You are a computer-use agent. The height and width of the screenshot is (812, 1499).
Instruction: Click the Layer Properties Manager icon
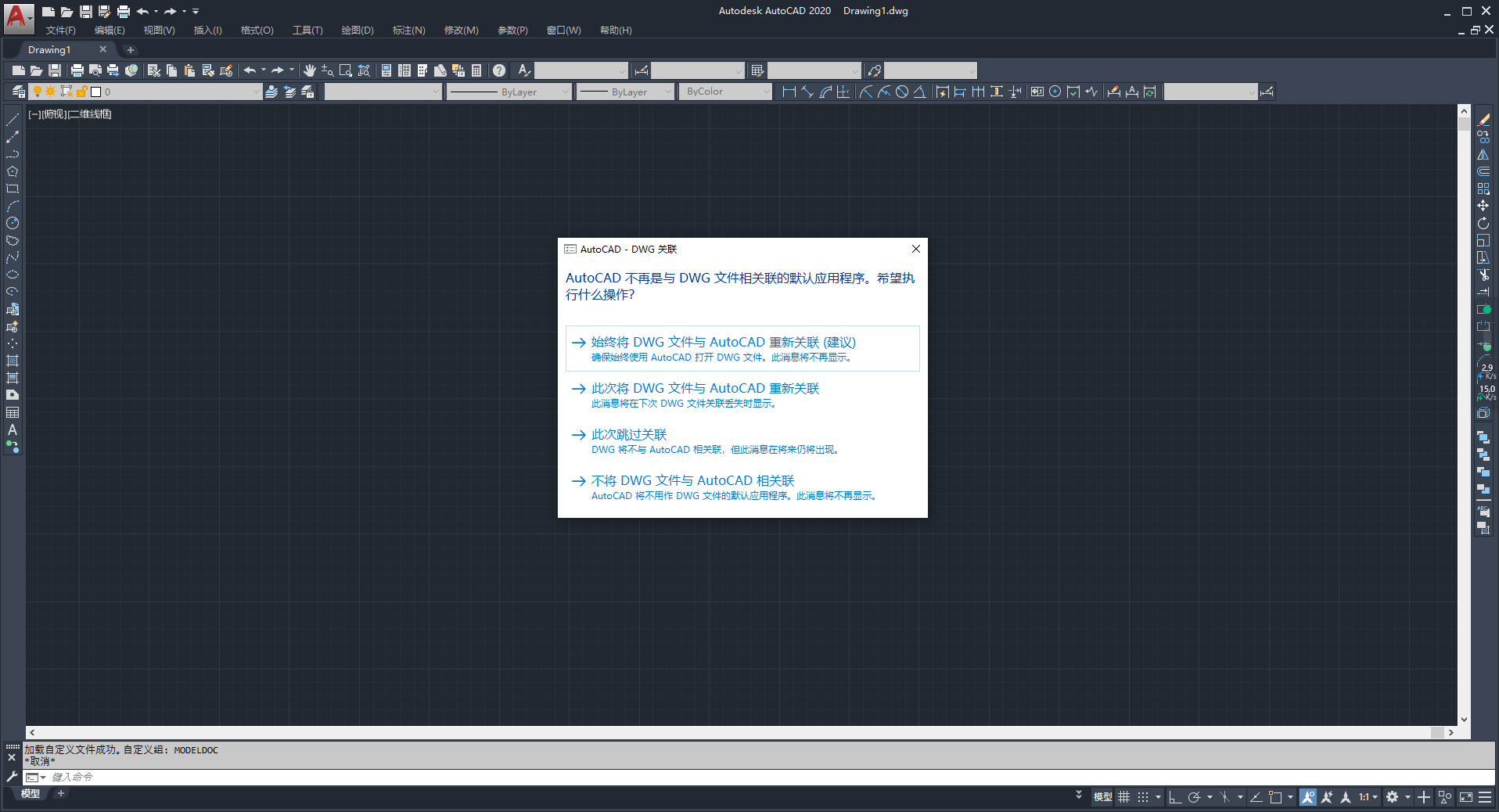(18, 91)
